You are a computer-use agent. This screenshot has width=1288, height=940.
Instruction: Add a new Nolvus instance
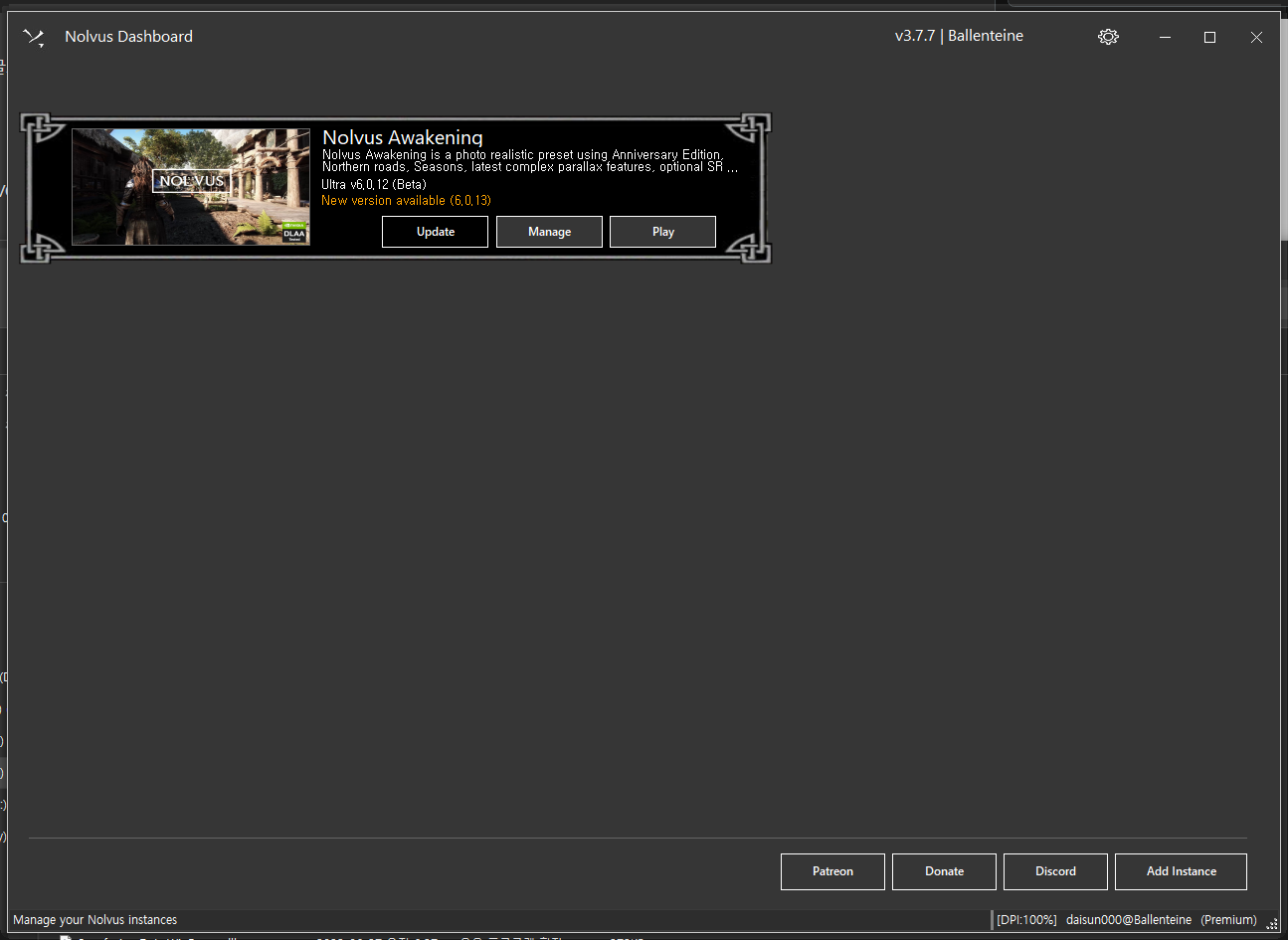click(1181, 871)
